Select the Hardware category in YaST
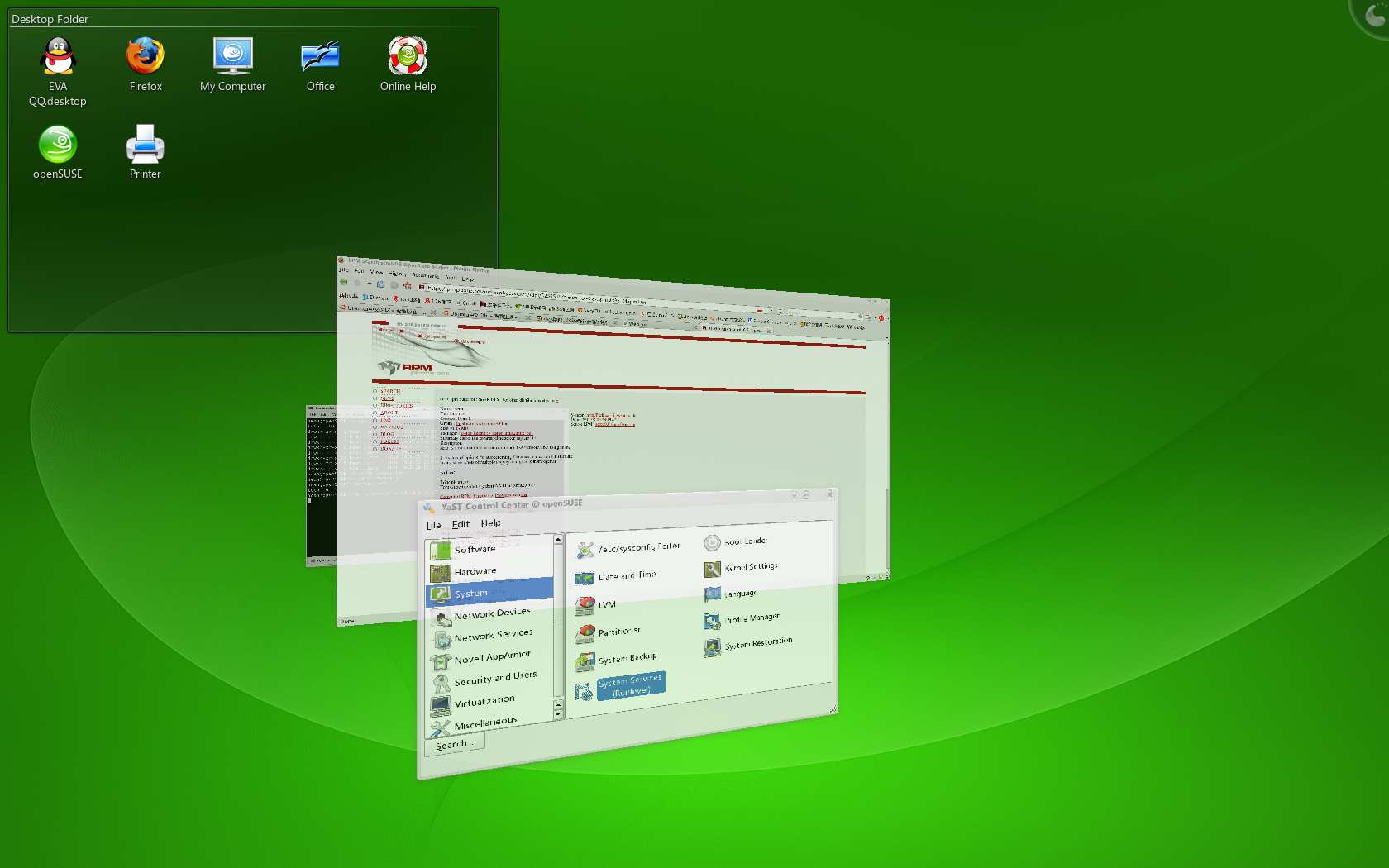This screenshot has width=1389, height=868. [489, 571]
